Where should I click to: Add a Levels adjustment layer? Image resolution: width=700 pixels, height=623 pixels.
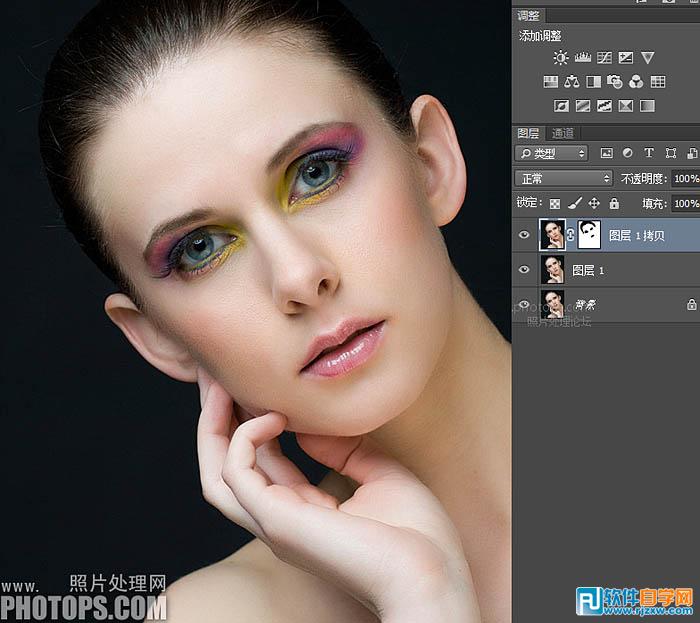point(583,58)
